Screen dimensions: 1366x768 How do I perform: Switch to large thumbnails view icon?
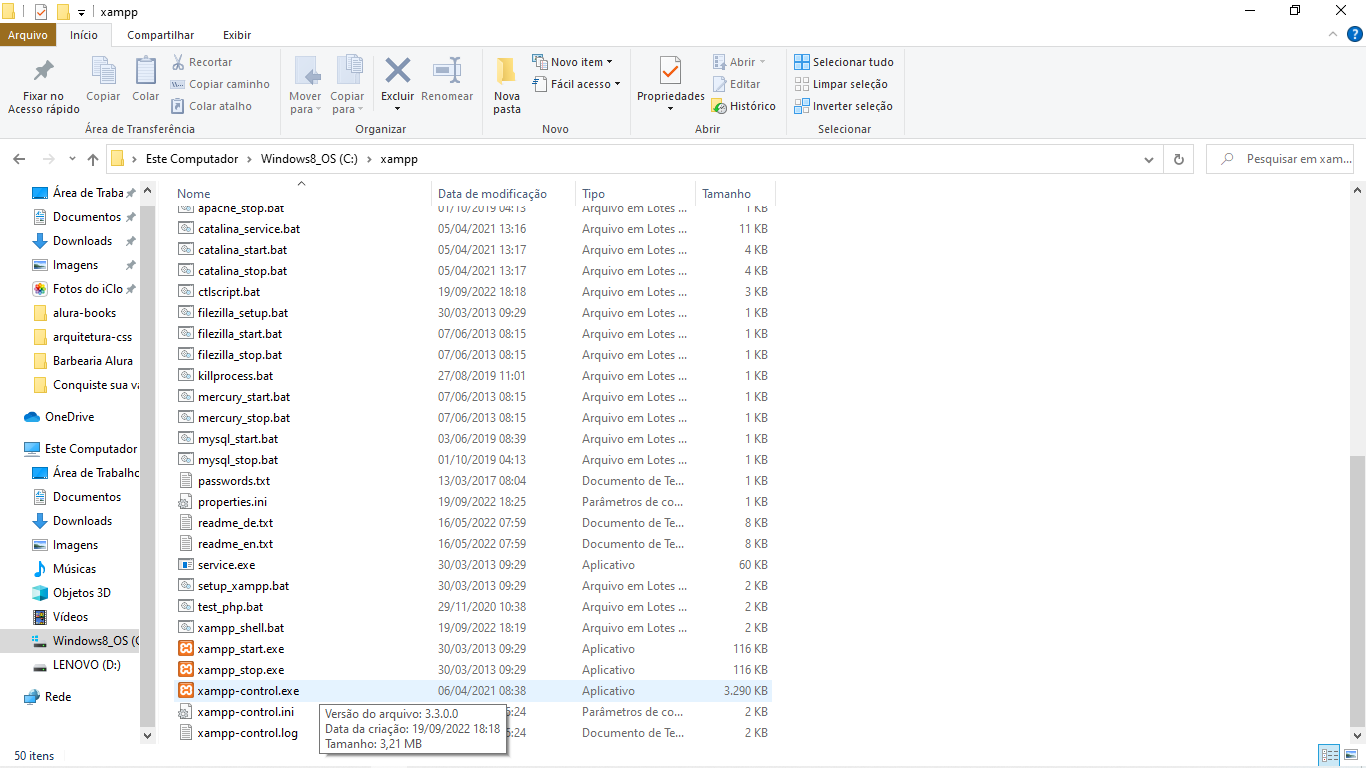point(1351,756)
